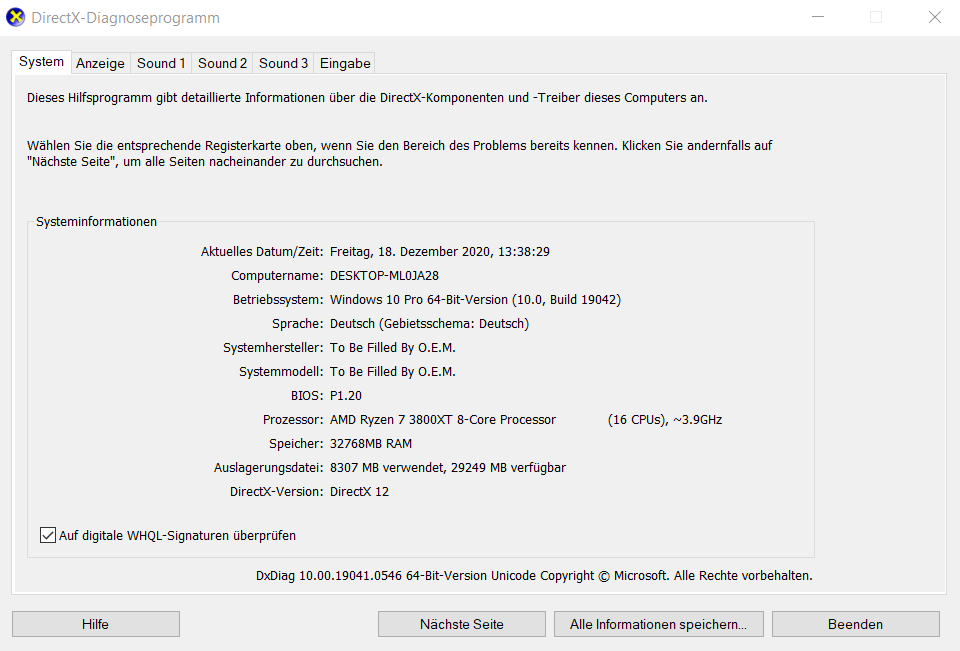Screen dimensions: 960x651
Task: Click the Computername label
Action: 277,276
